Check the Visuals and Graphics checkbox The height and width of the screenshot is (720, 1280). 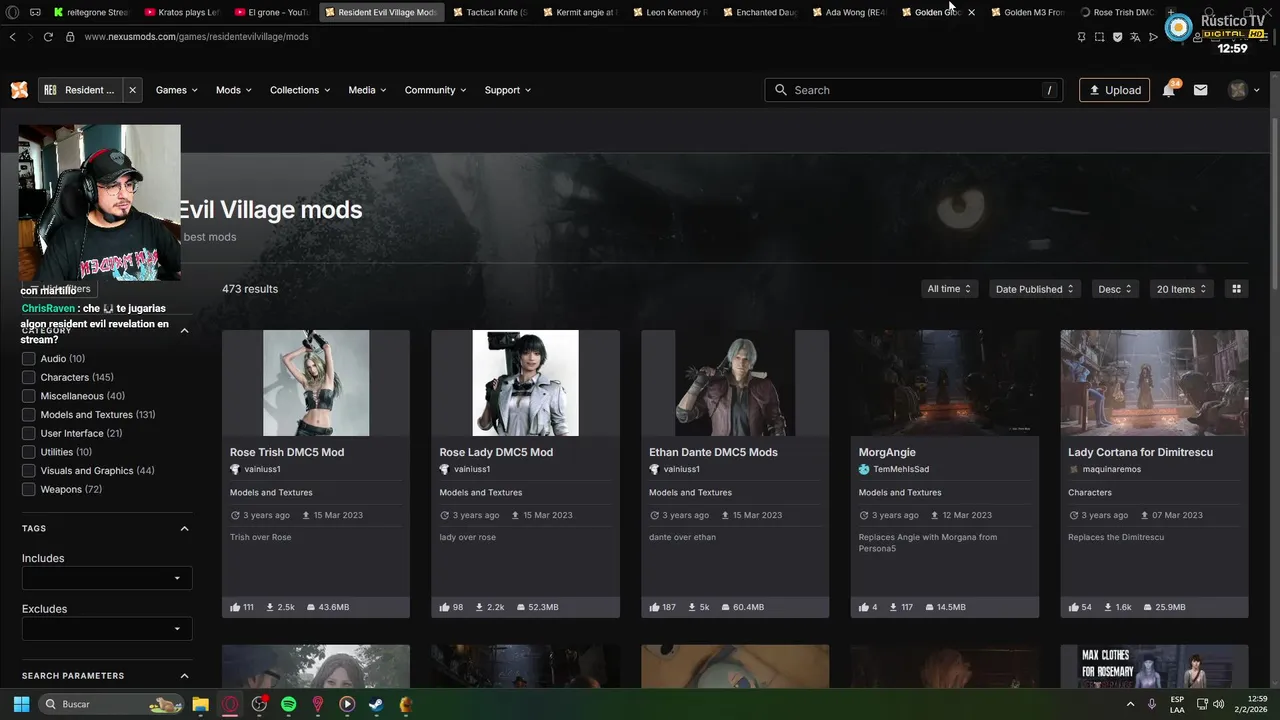(28, 471)
